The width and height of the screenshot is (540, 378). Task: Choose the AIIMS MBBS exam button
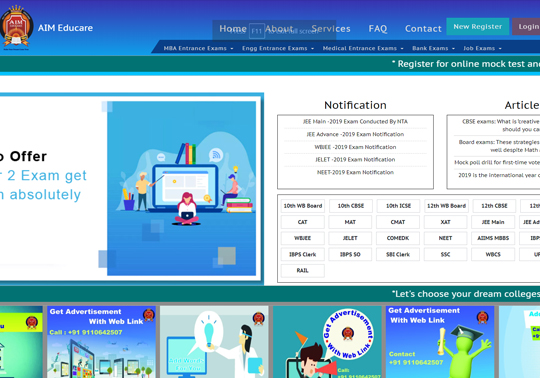point(493,238)
